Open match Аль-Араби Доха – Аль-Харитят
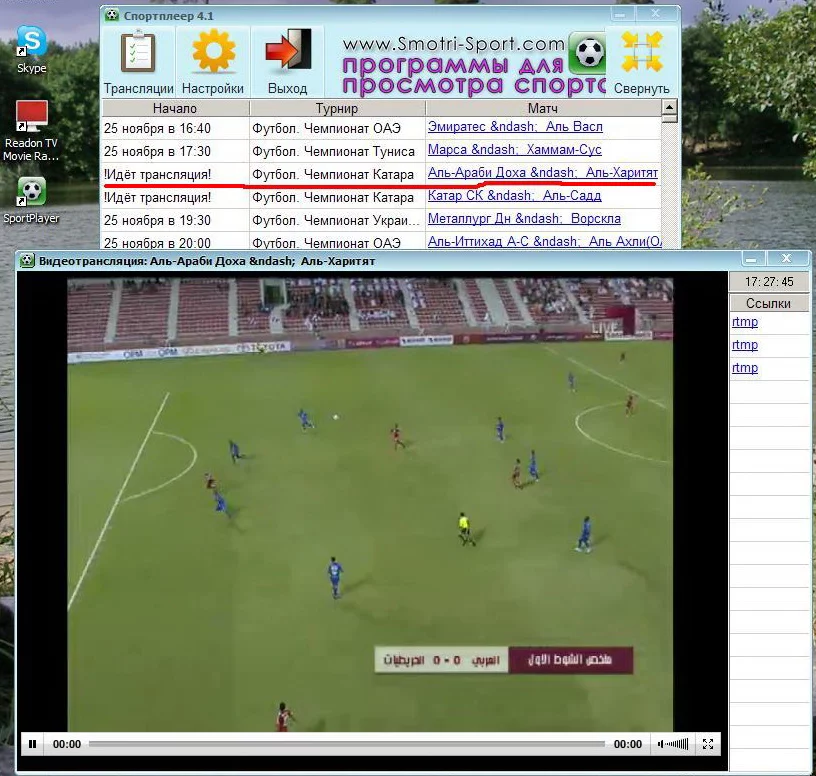The width and height of the screenshot is (816, 776). click(543, 172)
